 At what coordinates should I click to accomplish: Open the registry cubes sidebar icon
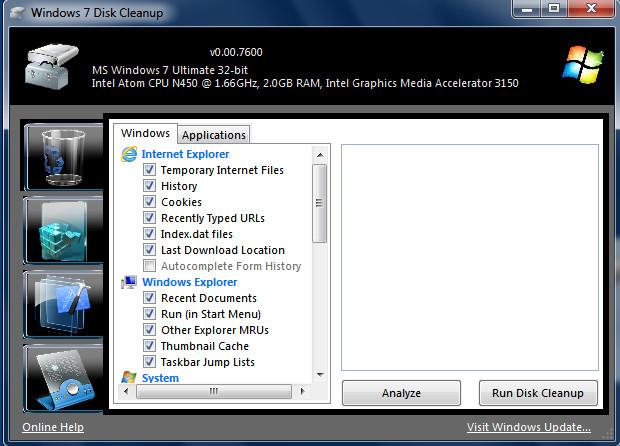63,231
